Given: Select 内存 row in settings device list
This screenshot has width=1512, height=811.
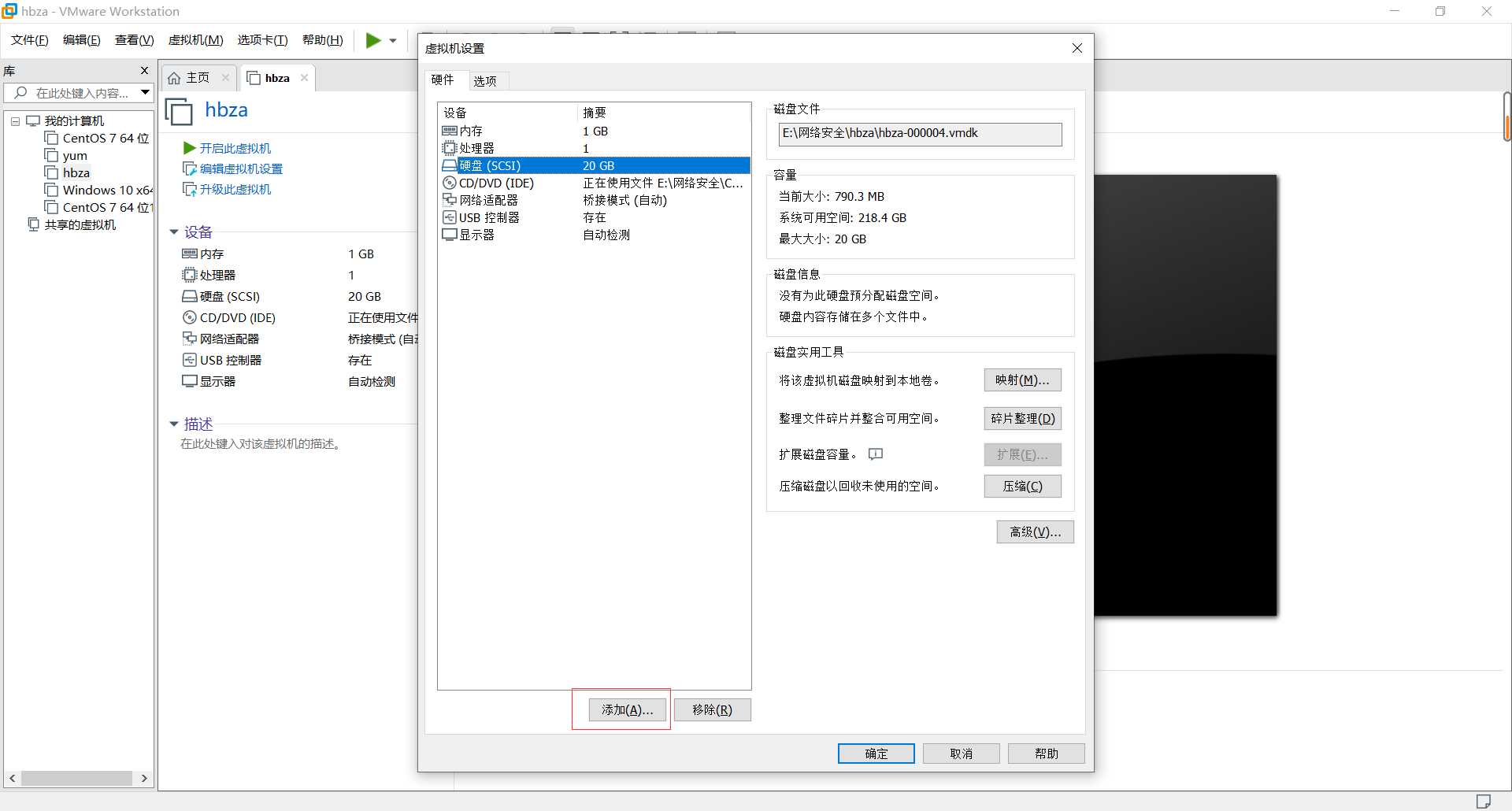Looking at the screenshot, I should click(595, 131).
